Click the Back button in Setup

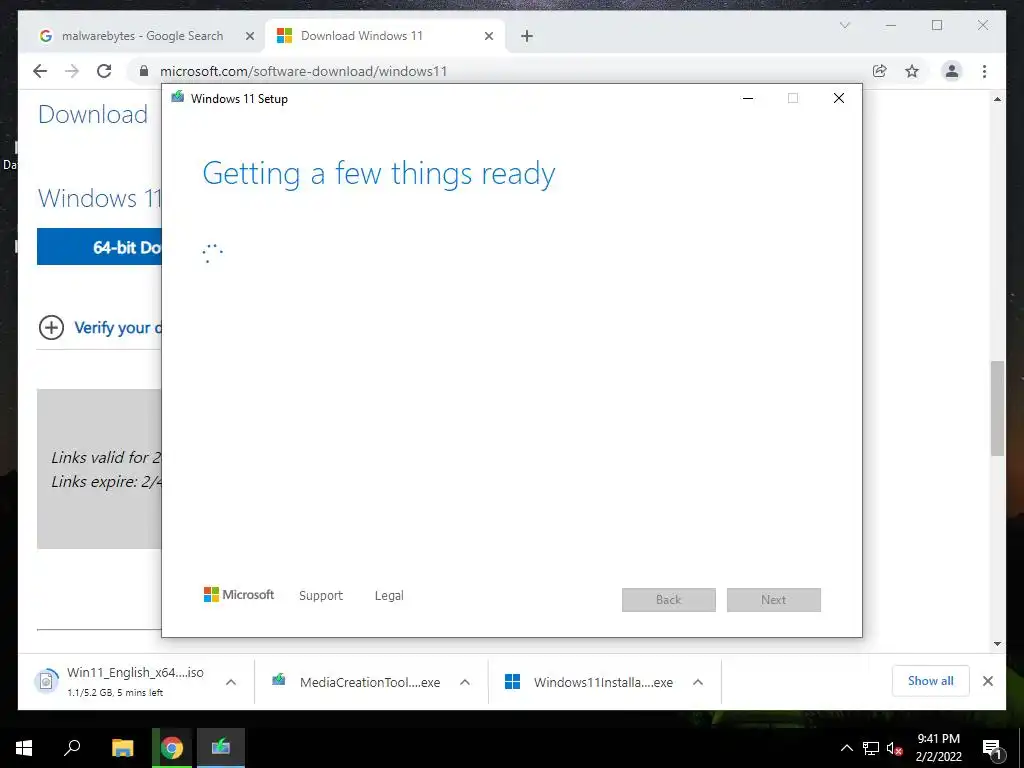(669, 600)
